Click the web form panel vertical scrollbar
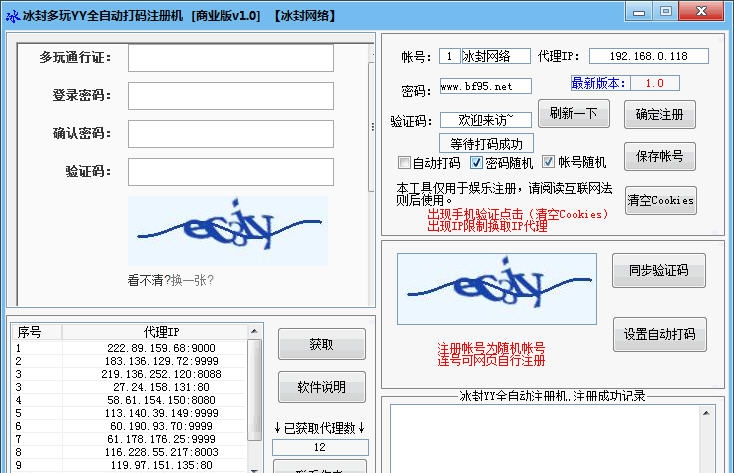The height and width of the screenshot is (473, 734). click(x=371, y=126)
